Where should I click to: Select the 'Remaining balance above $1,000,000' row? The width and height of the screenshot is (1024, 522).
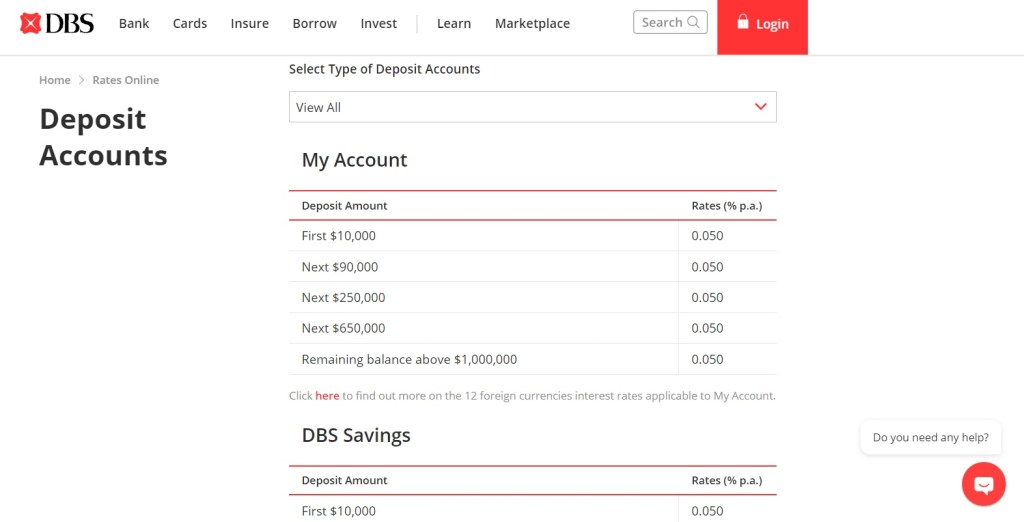click(x=409, y=359)
